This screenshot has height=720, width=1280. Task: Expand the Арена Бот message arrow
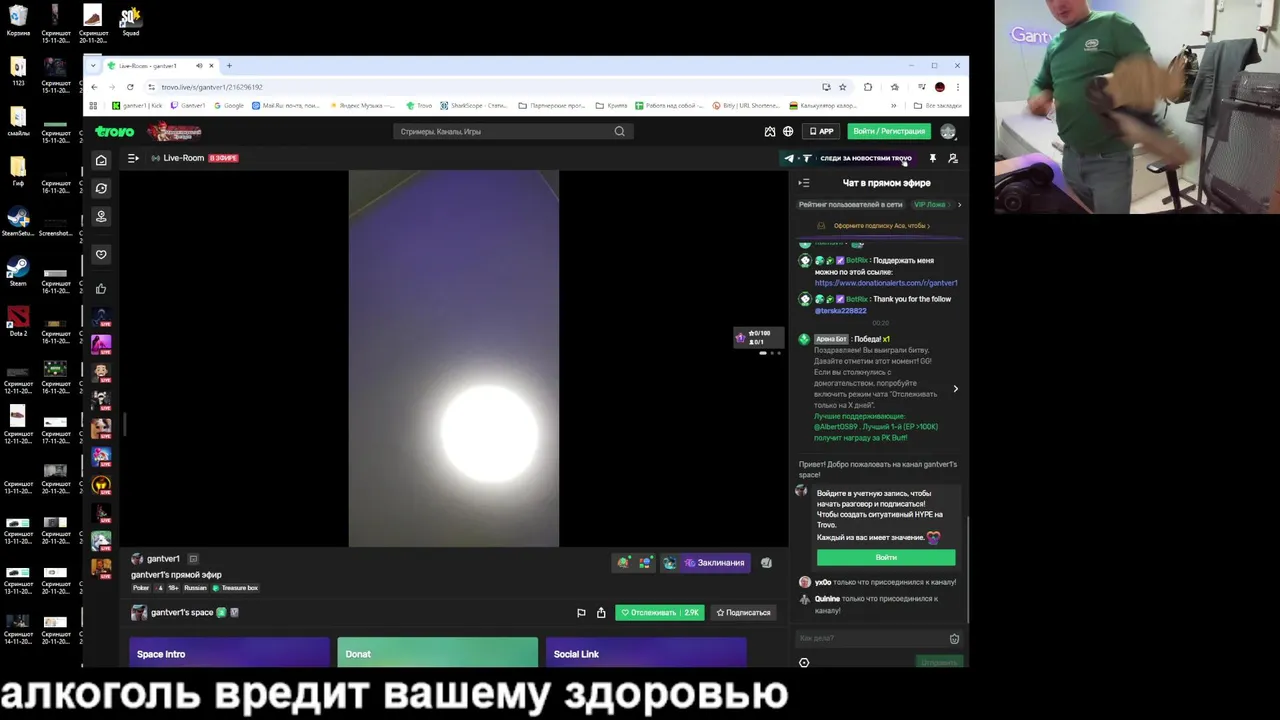pos(955,389)
